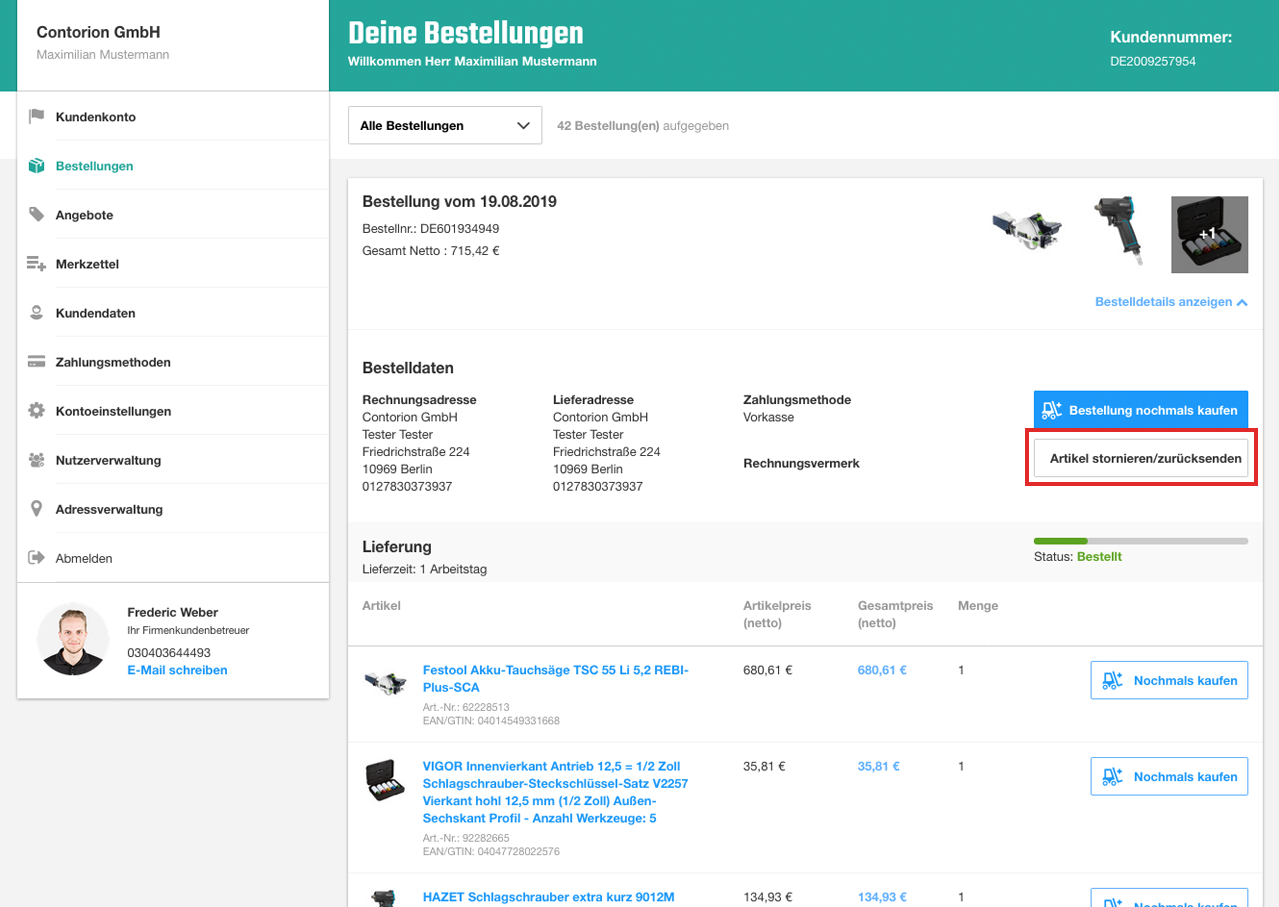Click the Status: Bestellt label
1279x907 pixels.
click(1078, 556)
